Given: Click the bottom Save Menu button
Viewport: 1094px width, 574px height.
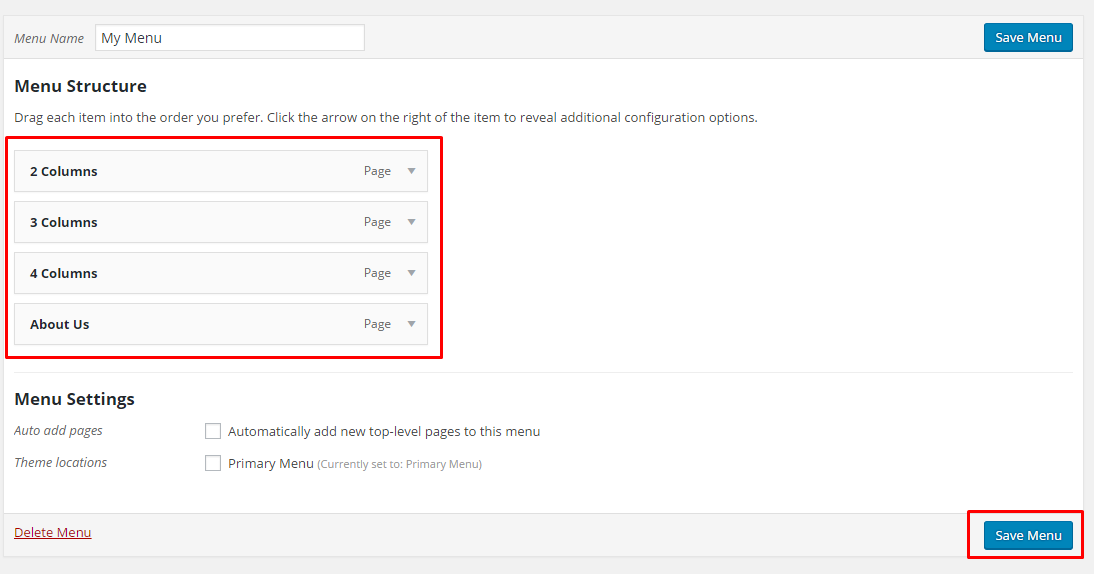Looking at the screenshot, I should 1028,536.
